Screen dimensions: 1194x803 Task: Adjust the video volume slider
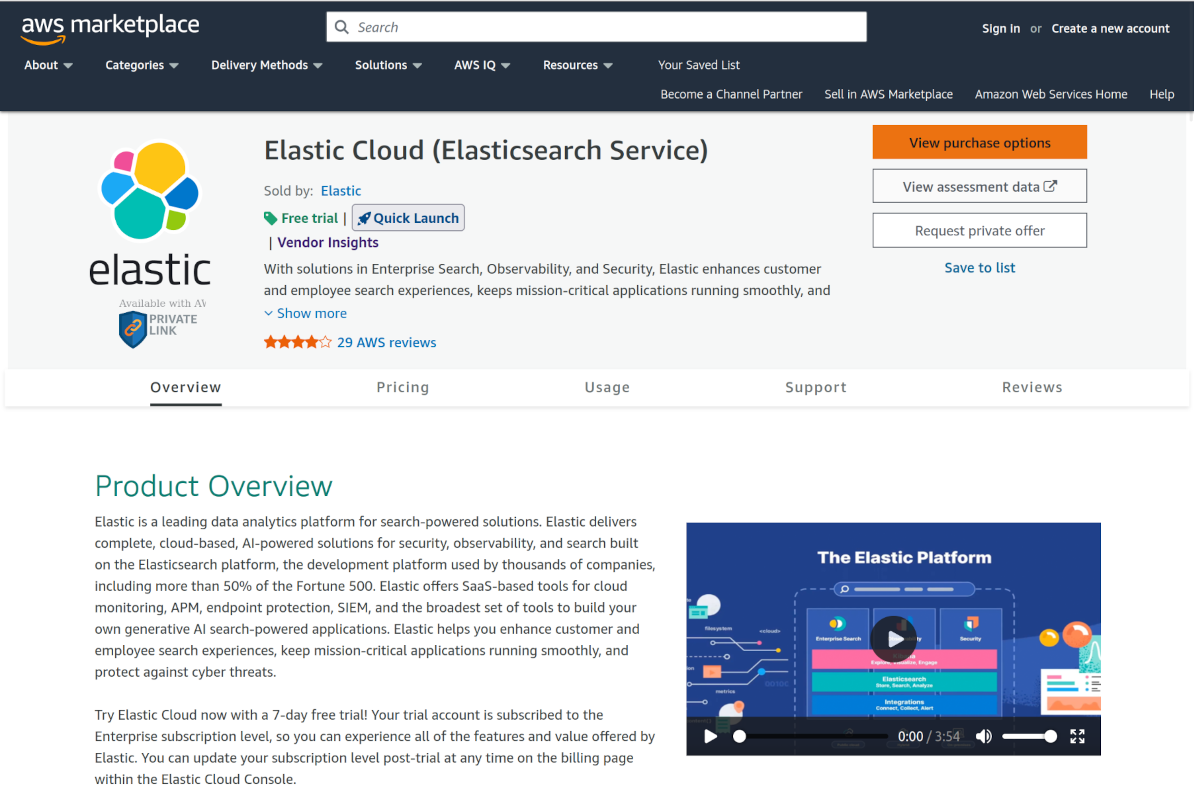coord(1029,736)
